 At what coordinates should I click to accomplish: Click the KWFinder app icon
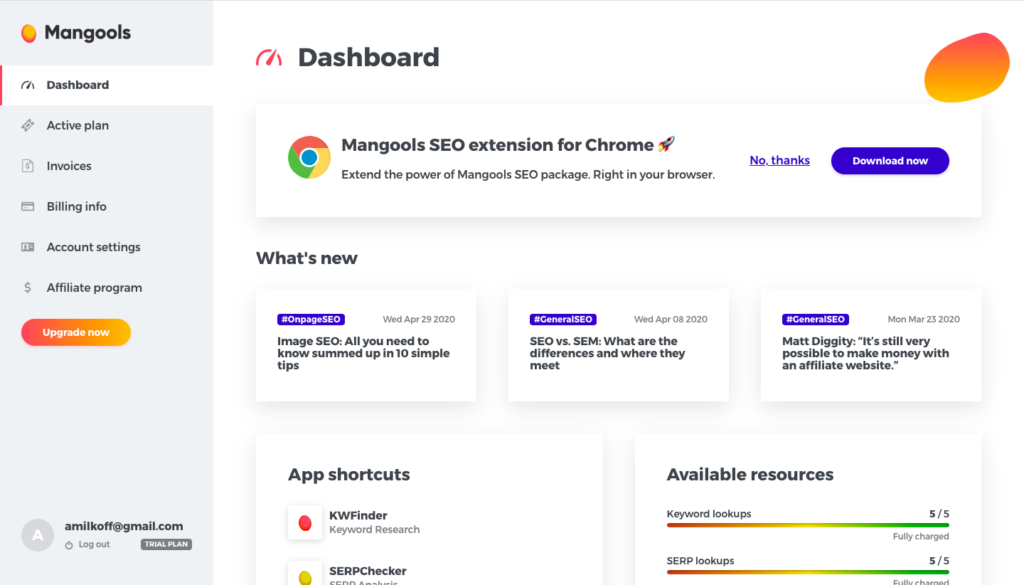click(305, 522)
